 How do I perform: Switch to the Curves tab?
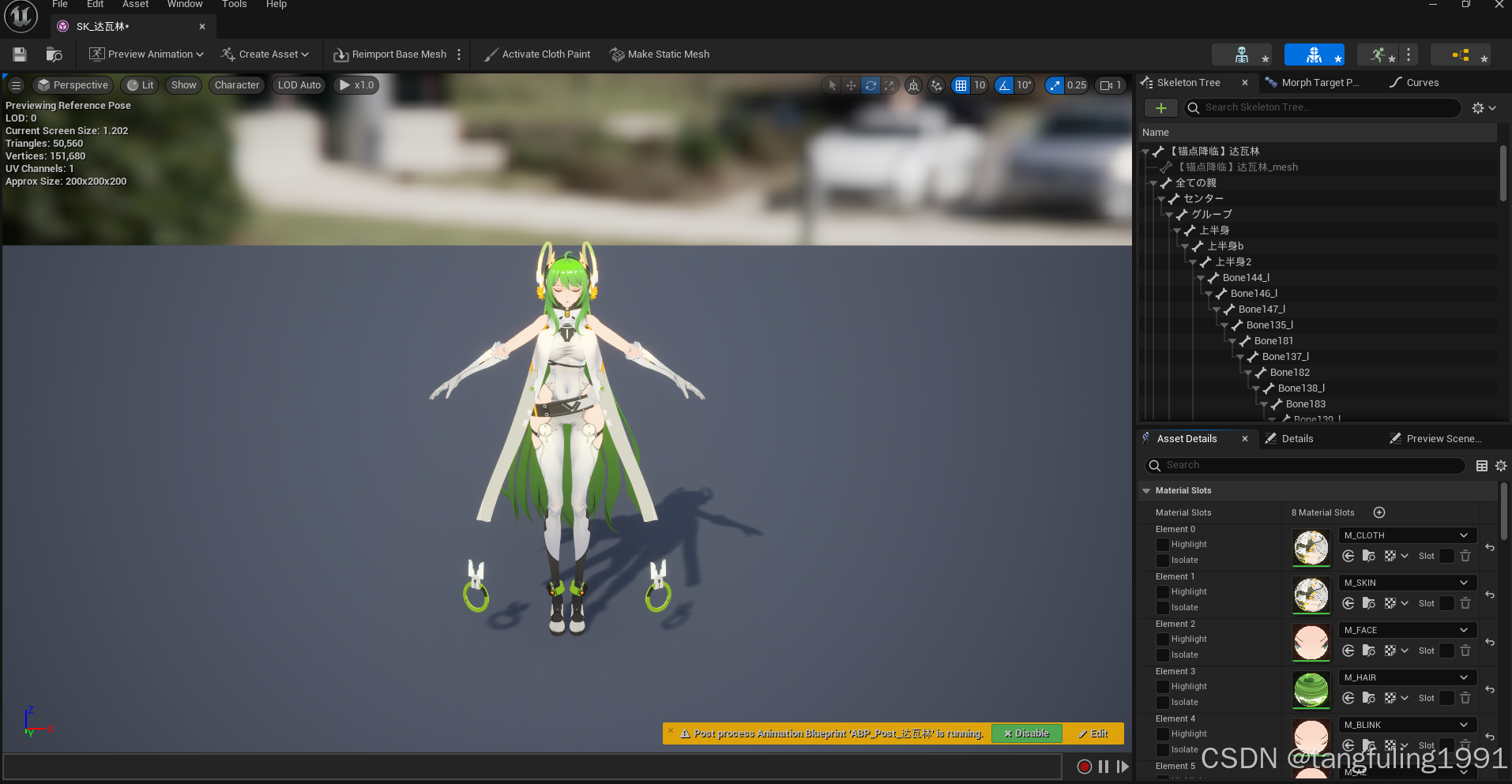[1414, 82]
